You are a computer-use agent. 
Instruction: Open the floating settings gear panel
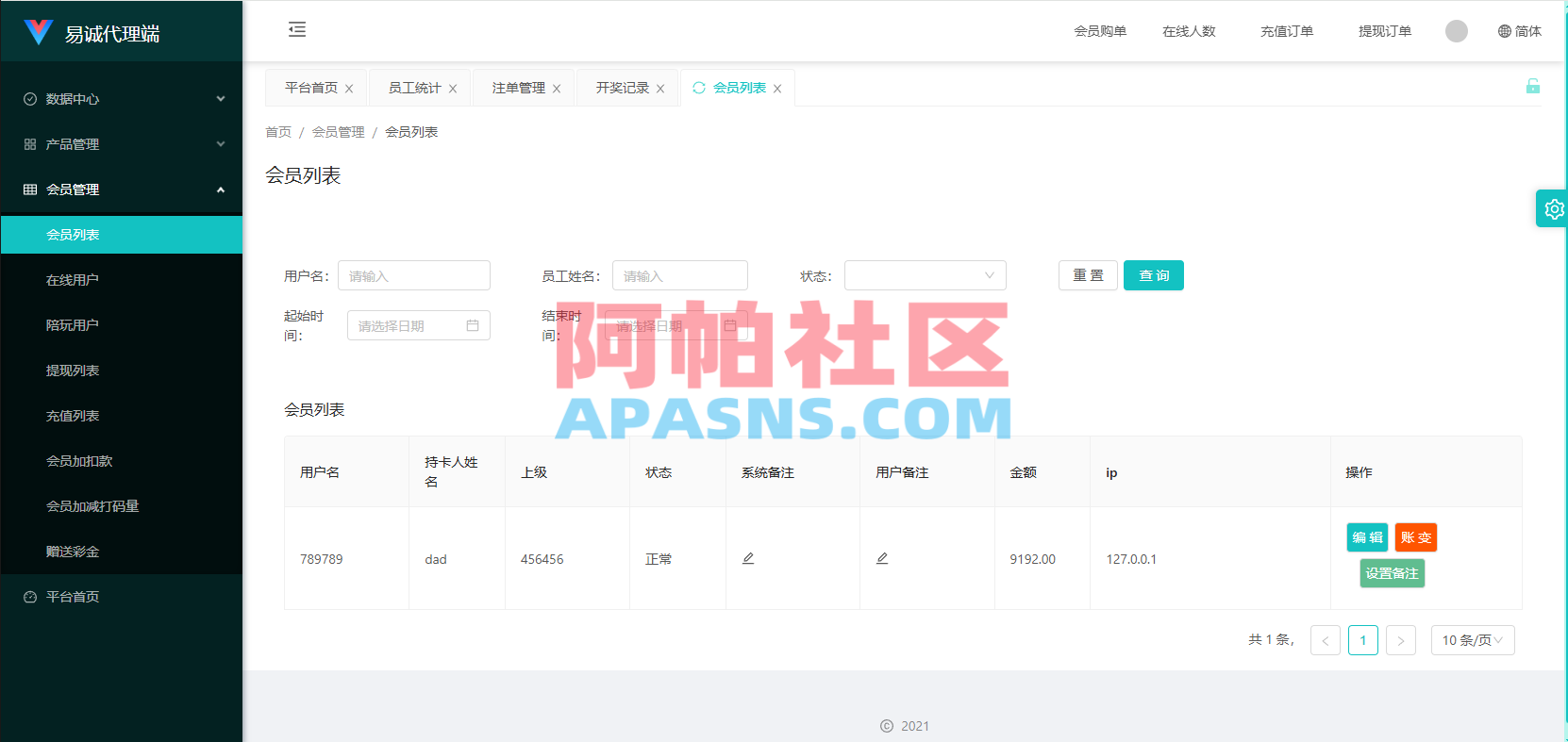(1553, 208)
